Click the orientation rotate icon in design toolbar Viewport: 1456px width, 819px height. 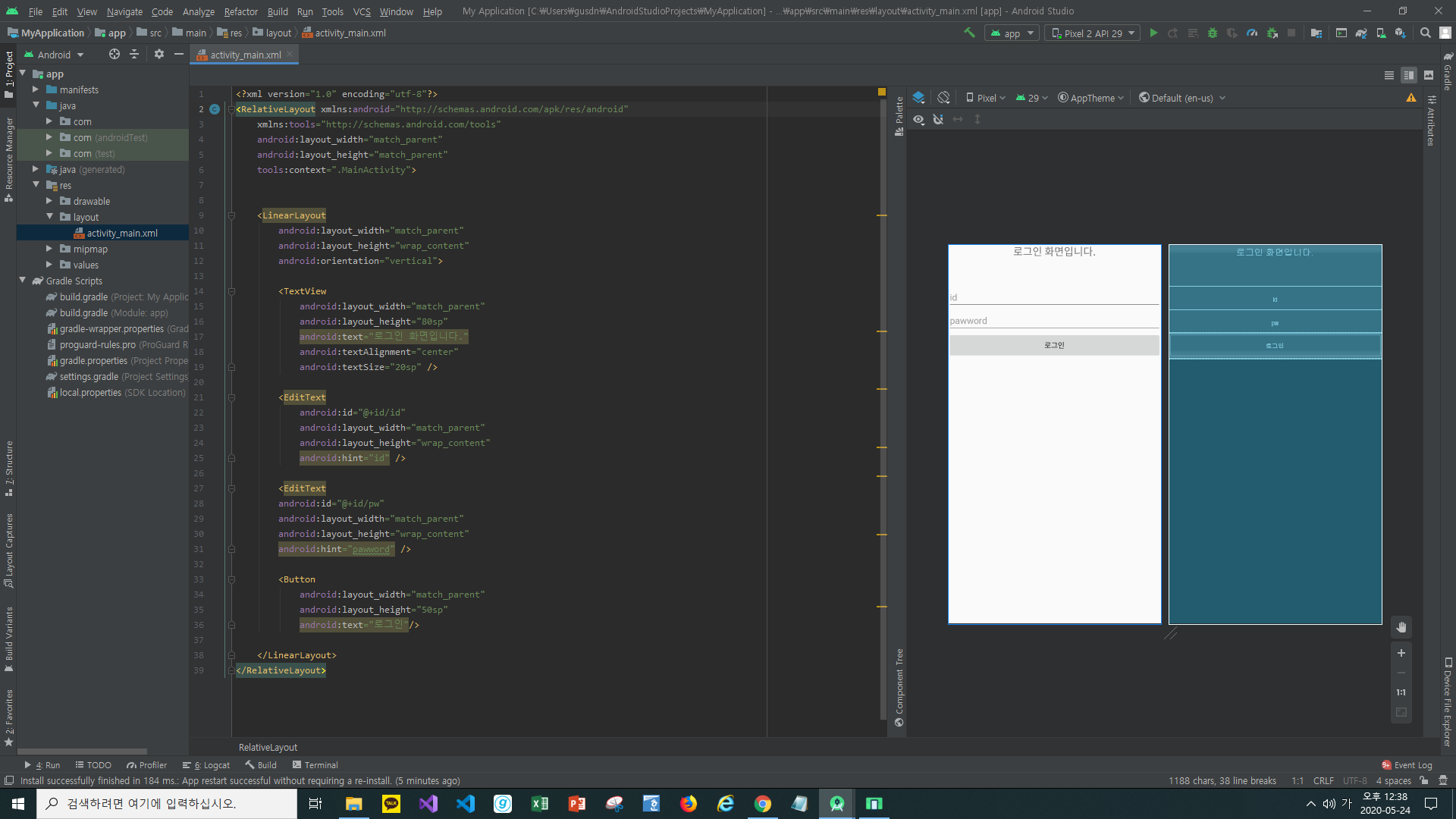click(943, 98)
